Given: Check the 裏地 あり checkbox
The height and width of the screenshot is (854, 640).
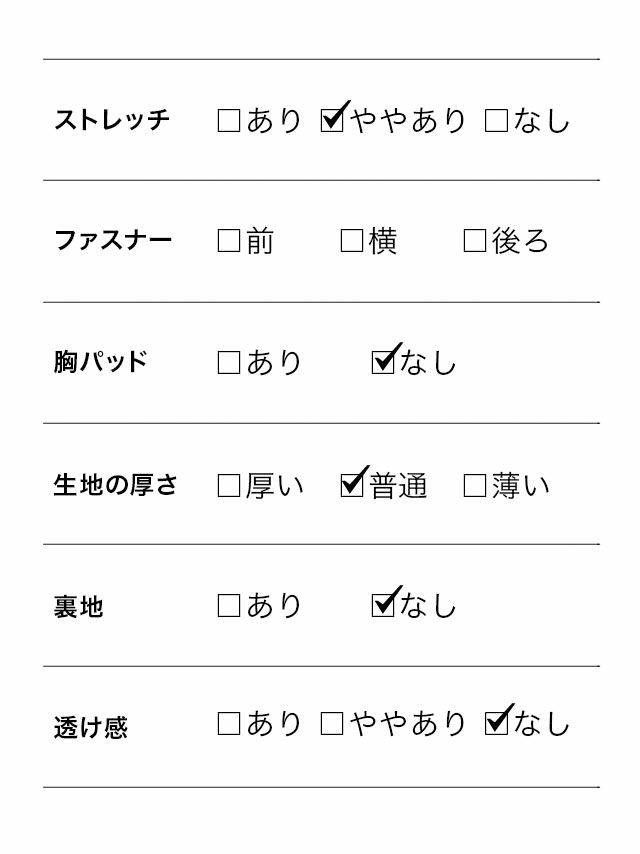Looking at the screenshot, I should pos(229,606).
